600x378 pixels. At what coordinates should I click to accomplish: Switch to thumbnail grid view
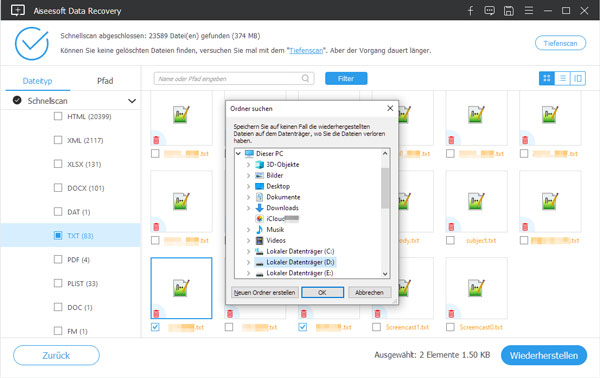547,78
